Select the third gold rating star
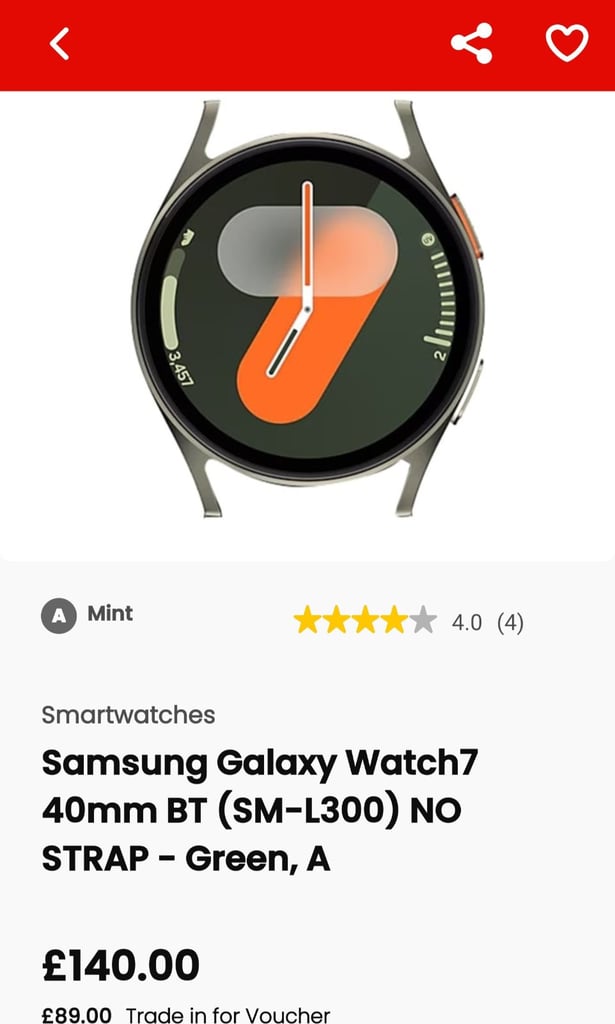The height and width of the screenshot is (1024, 615). click(x=365, y=620)
